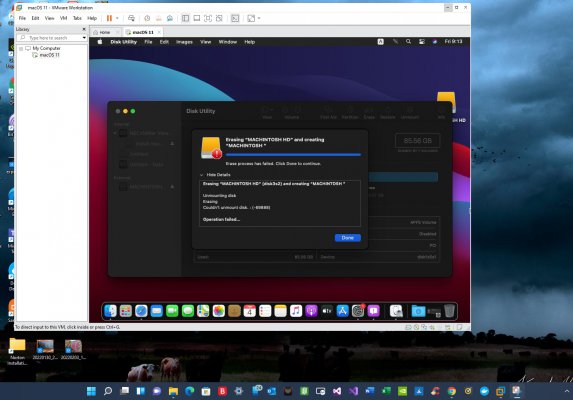Open Trash in the macOS dock
Viewport: 573px width, 400px height.
coord(449,311)
